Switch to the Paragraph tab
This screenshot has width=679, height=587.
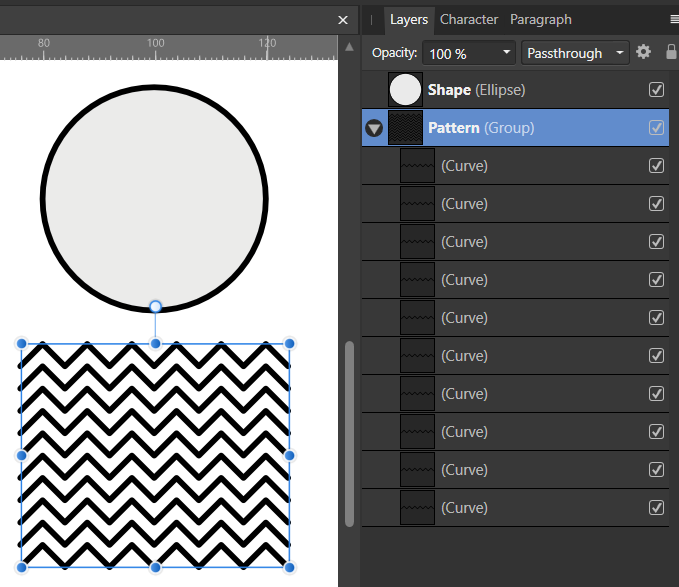(541, 19)
